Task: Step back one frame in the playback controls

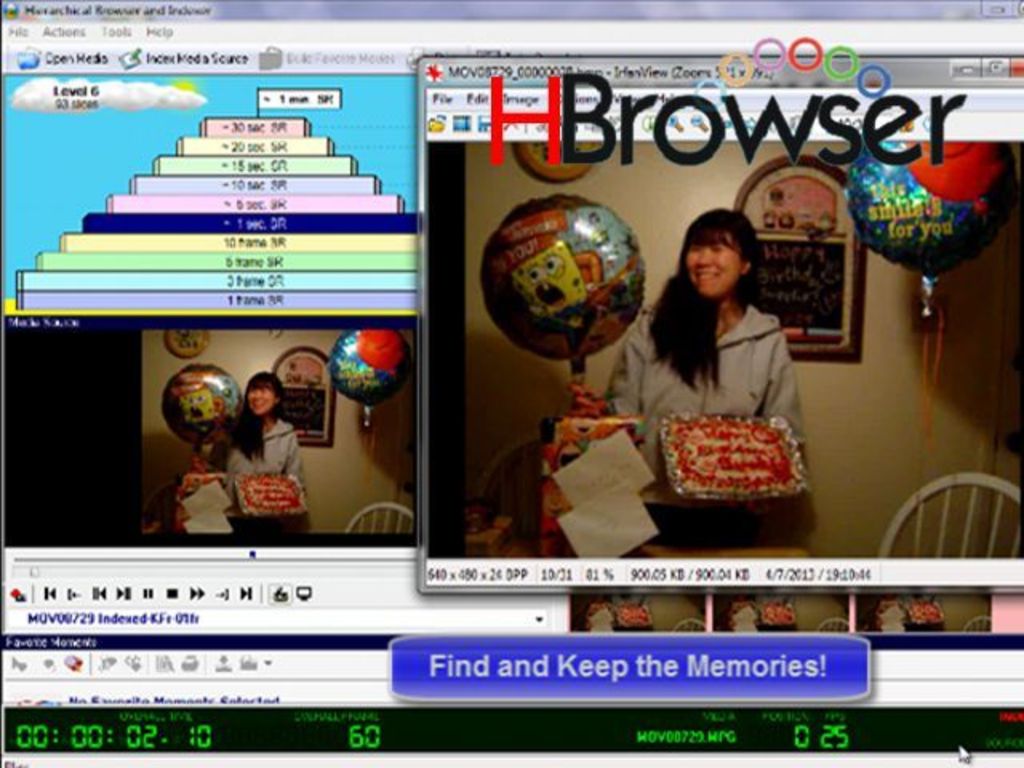Action: click(x=74, y=594)
